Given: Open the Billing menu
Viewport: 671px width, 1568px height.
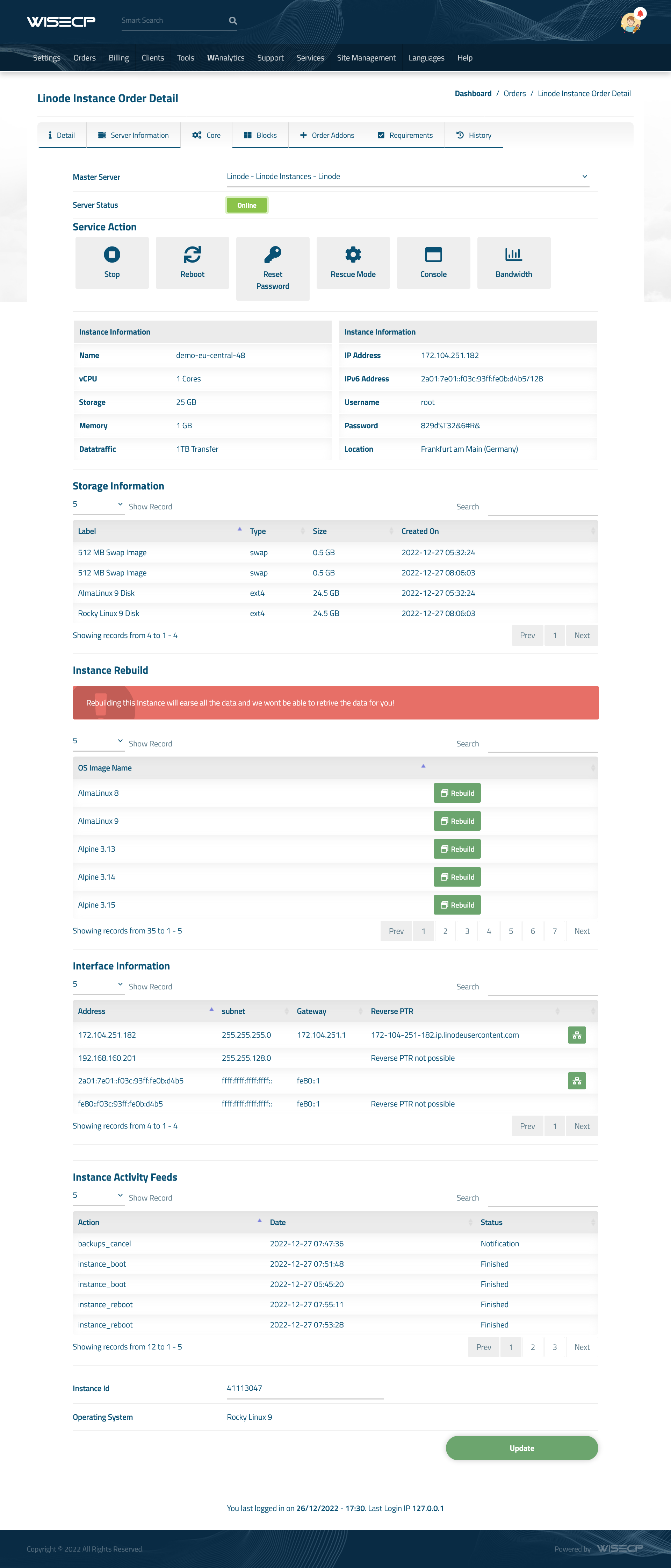Looking at the screenshot, I should (118, 58).
